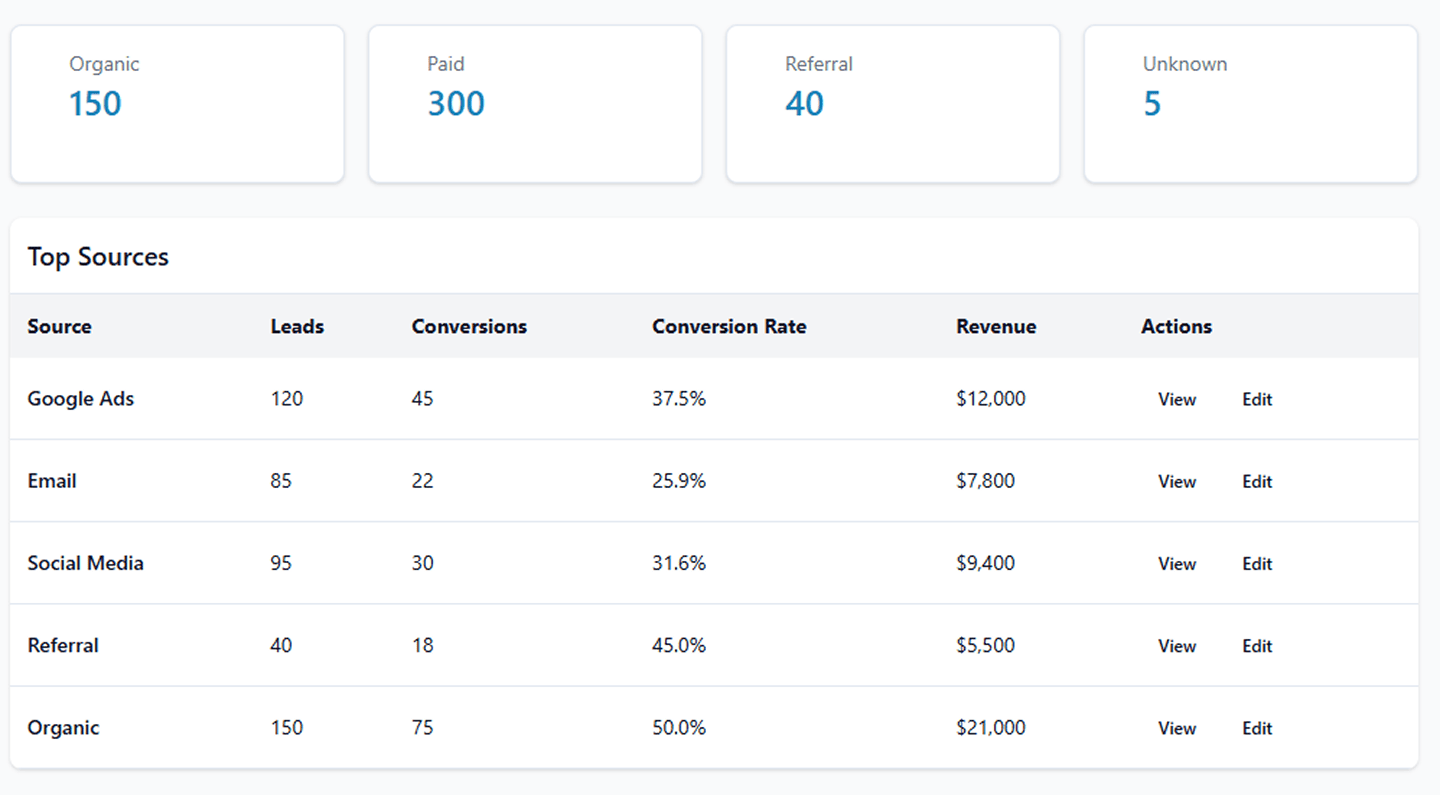Select the Google Ads source name

(81, 399)
